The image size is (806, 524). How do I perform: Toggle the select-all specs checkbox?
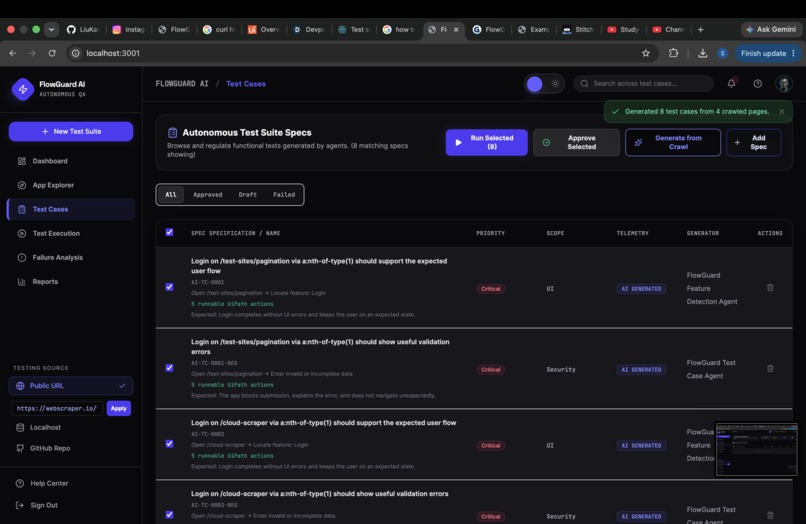click(x=169, y=232)
